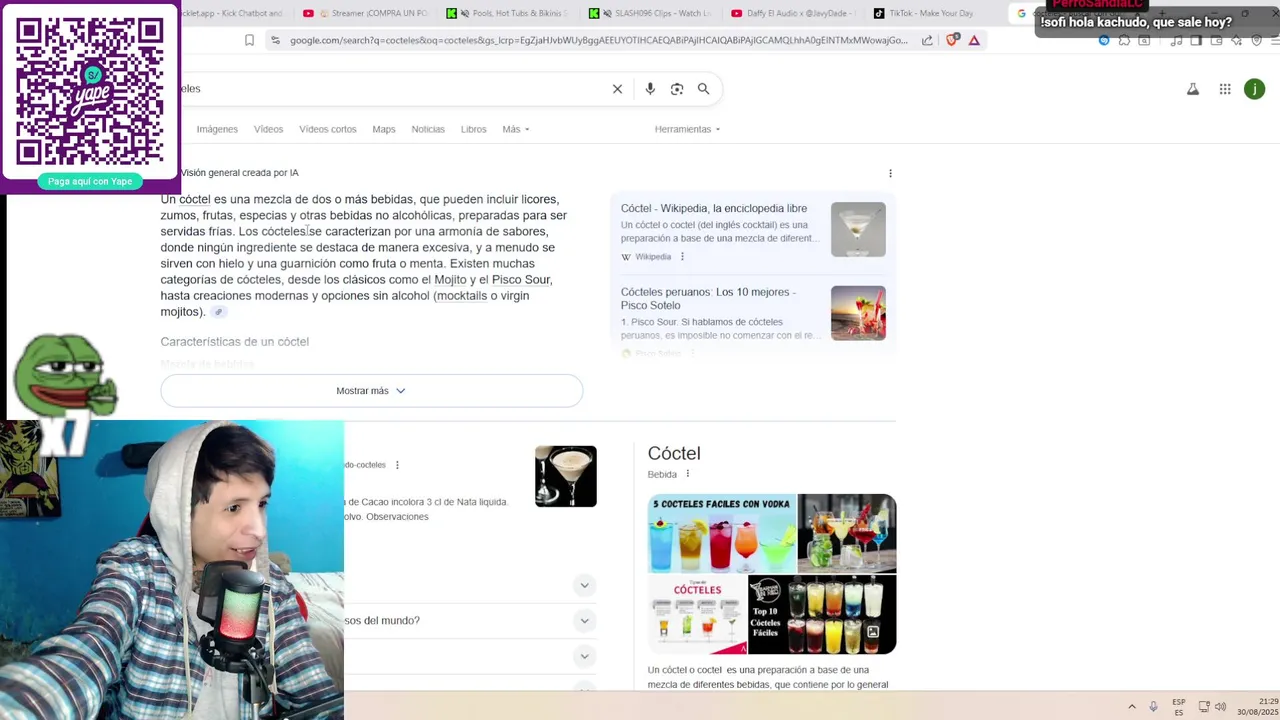Expand the first collapsed question chevron above 'sos del mundo?'
Viewport: 1280px width, 720px height.
[x=585, y=585]
